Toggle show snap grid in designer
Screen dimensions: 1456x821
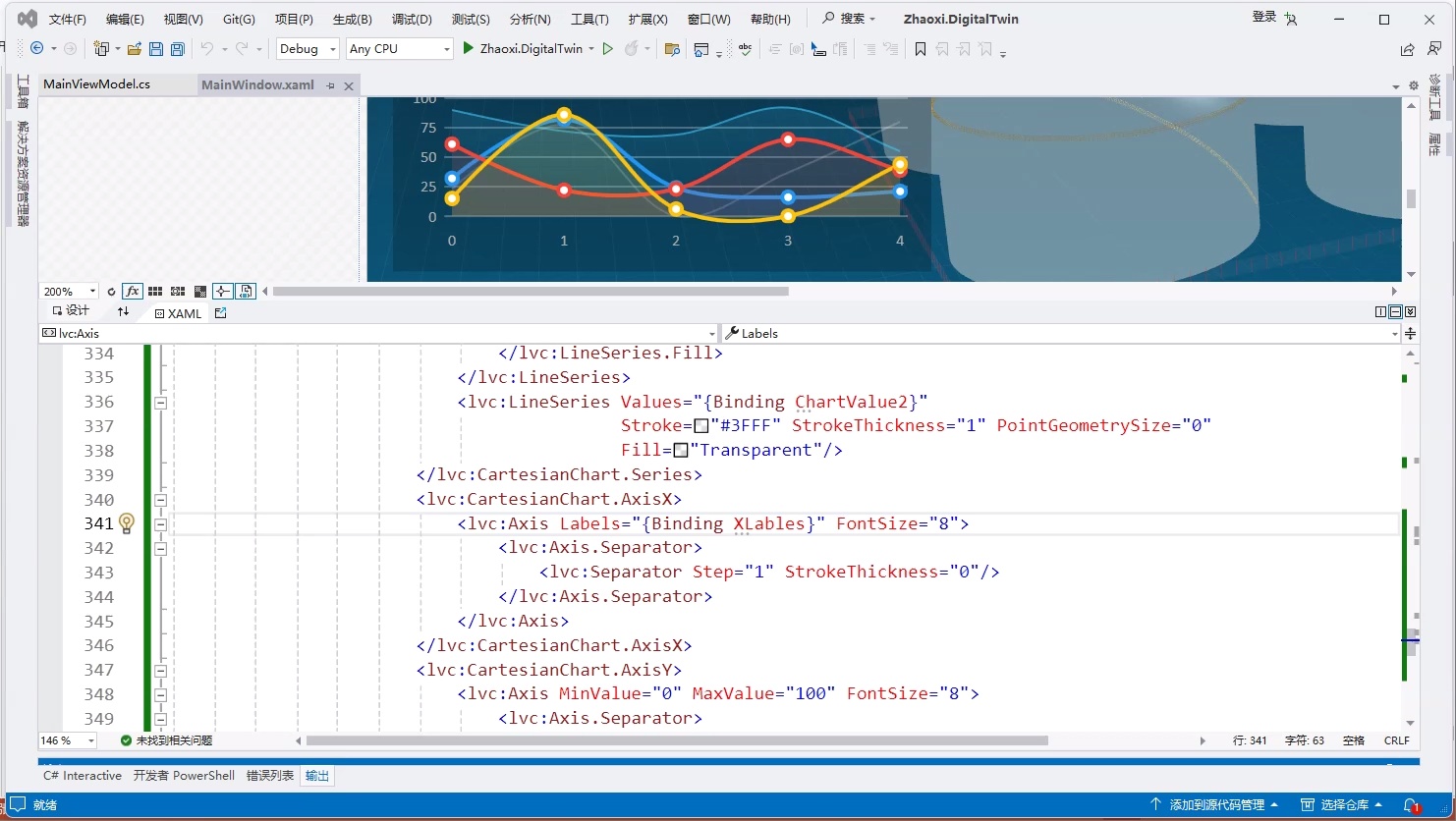155,292
